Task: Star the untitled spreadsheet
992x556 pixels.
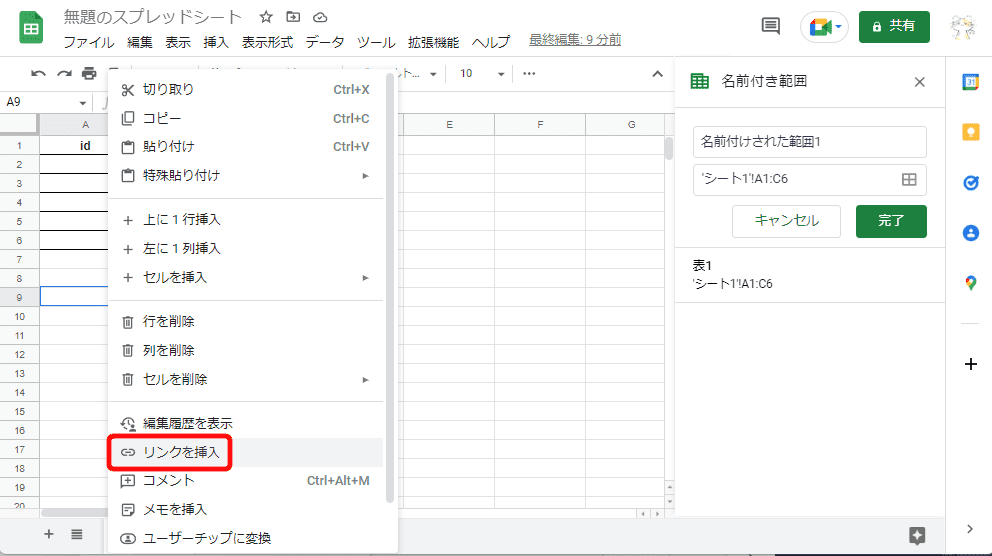Action: 266,17
